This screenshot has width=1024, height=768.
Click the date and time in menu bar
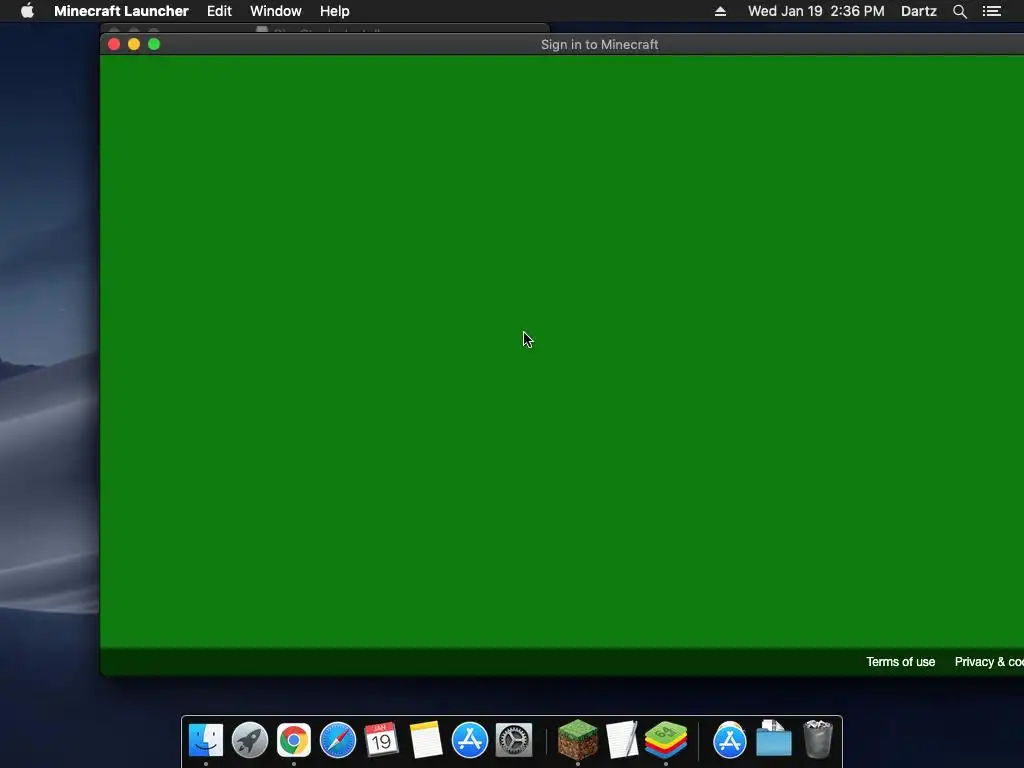click(x=816, y=11)
